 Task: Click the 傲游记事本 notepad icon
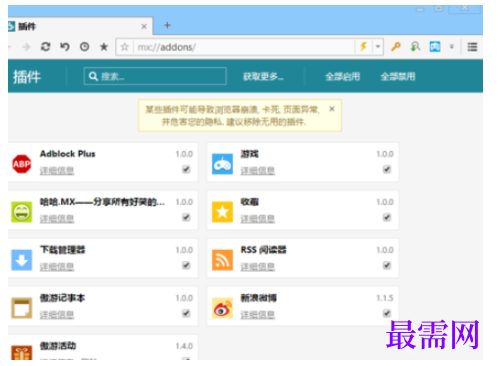(22, 308)
